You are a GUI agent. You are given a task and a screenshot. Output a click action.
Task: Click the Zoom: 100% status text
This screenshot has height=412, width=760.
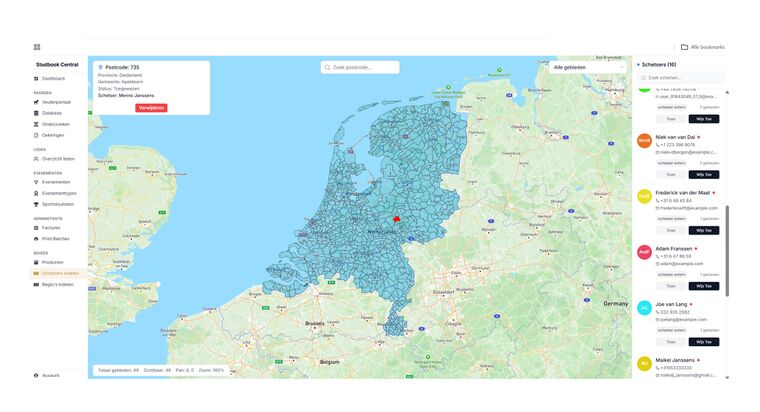[211, 370]
